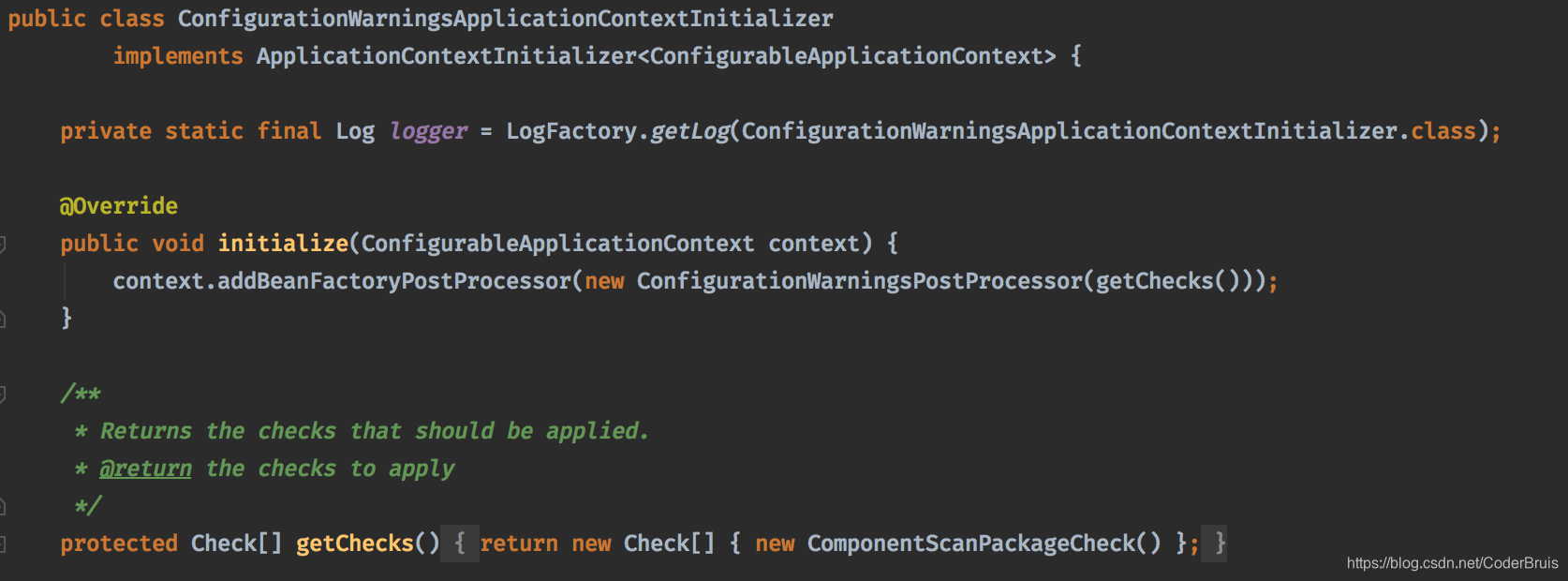Collapse the Javadoc comment fold marker
Viewport: 1568px width, 581px height.
(3, 394)
